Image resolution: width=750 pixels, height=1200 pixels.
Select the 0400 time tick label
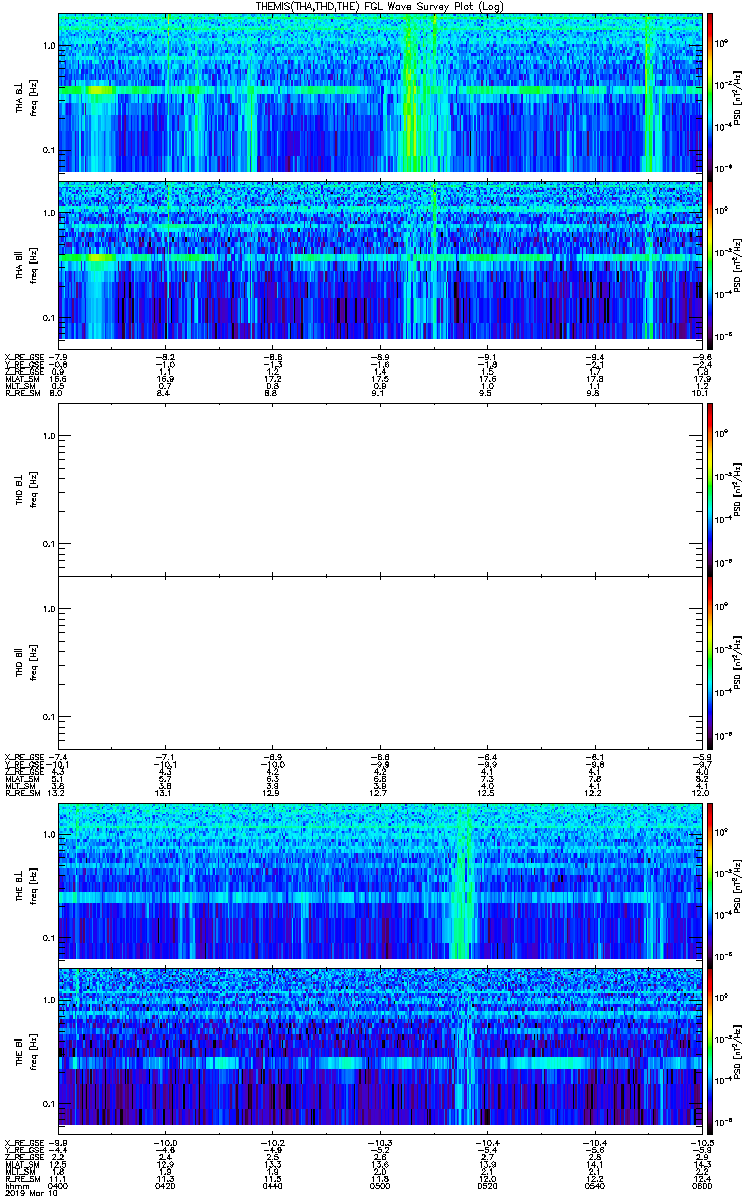coord(58,1185)
